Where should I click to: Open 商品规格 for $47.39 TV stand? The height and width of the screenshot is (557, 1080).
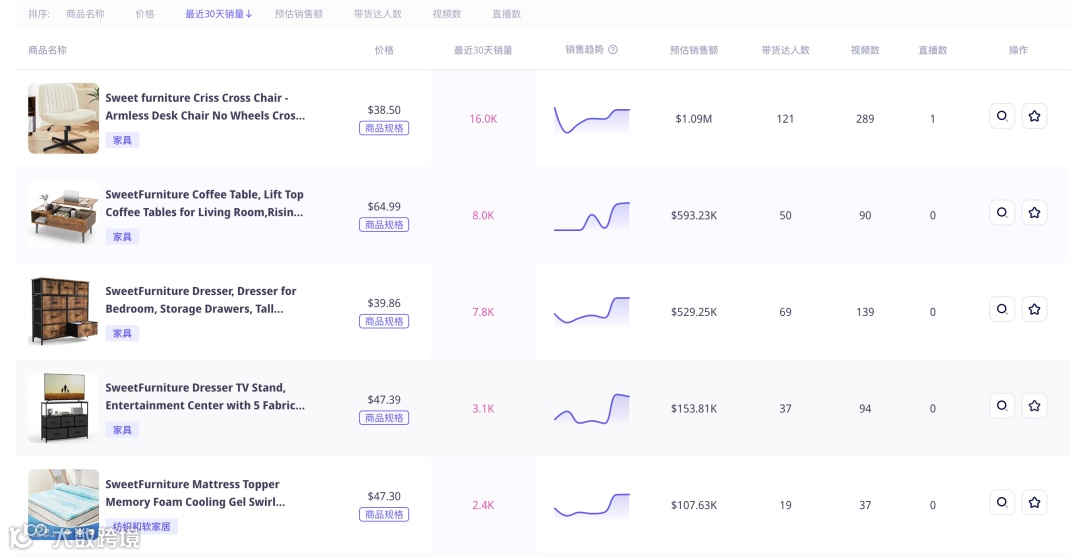384,418
